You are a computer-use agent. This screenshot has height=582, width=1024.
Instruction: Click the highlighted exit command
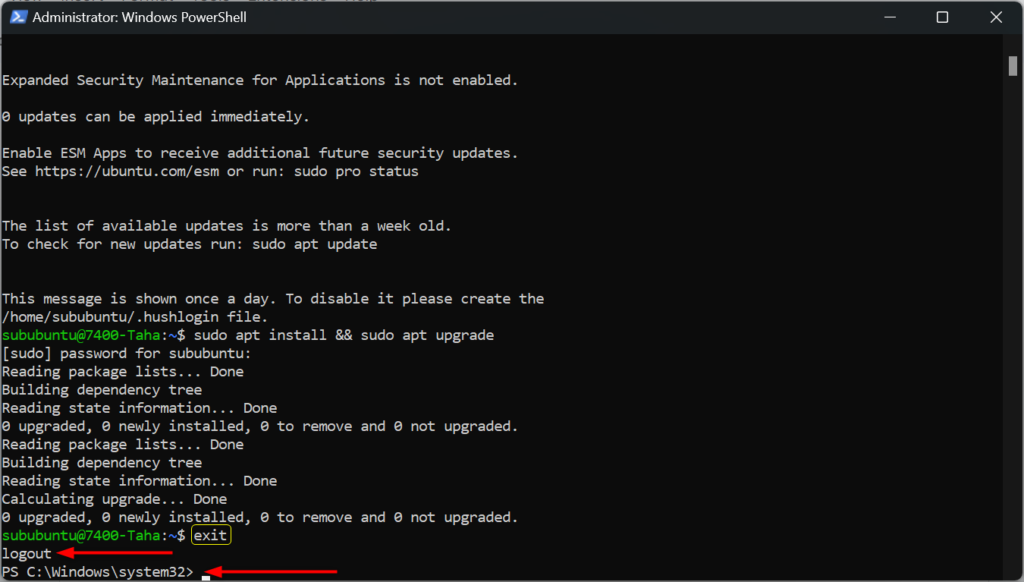pyautogui.click(x=210, y=535)
